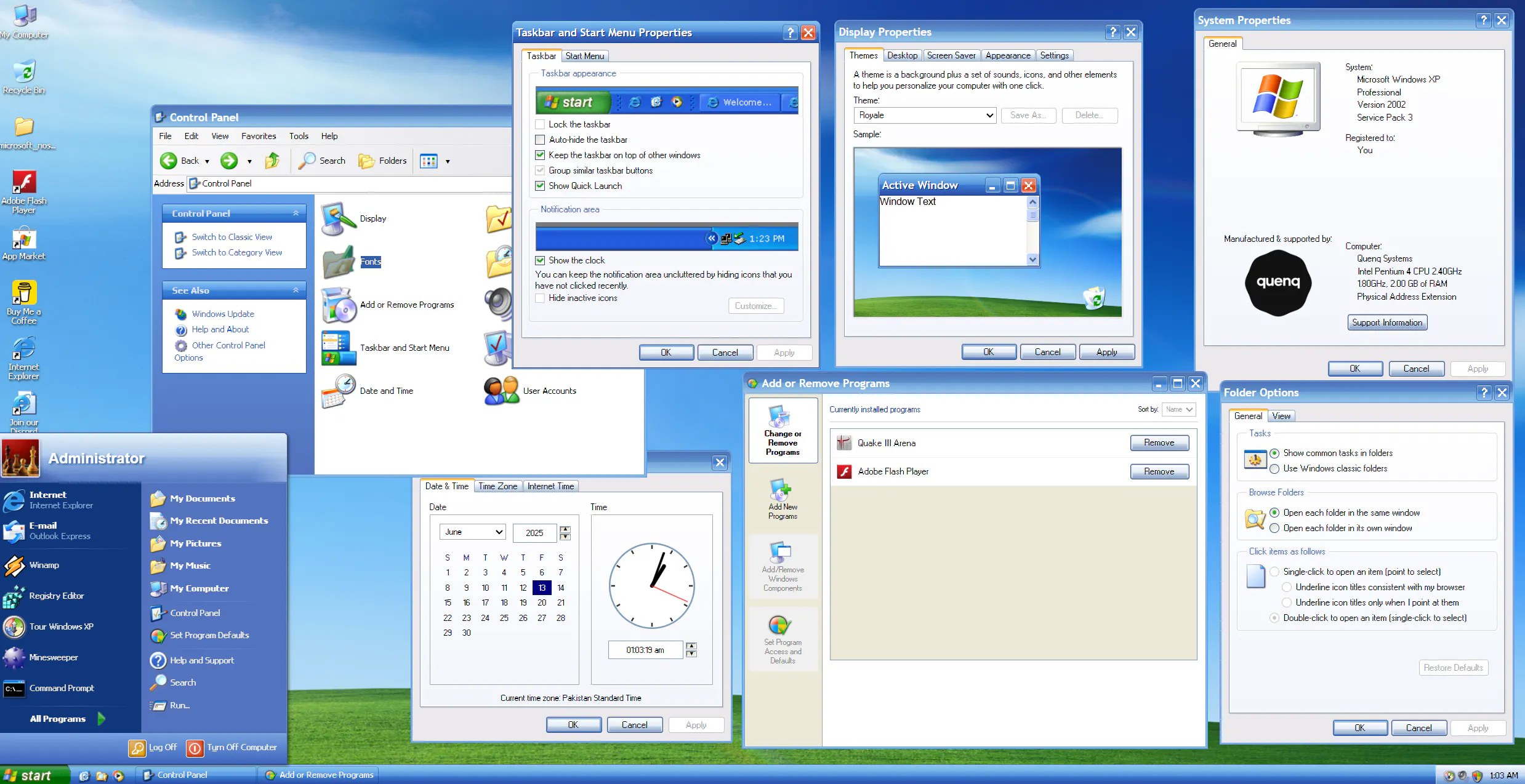Open Screen Saver tab in Display Properties
1525x784 pixels.
click(x=951, y=55)
